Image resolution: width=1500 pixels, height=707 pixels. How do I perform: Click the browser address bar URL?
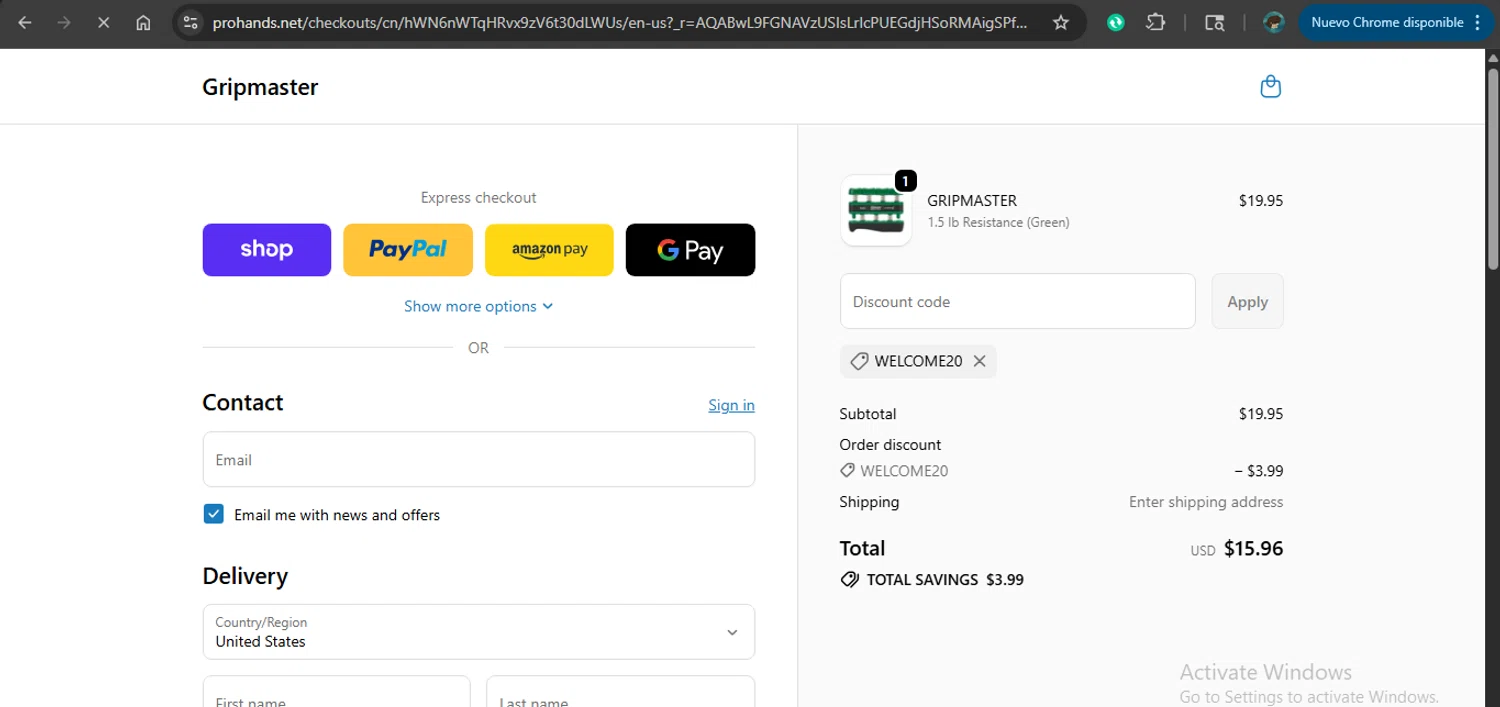[x=620, y=22]
